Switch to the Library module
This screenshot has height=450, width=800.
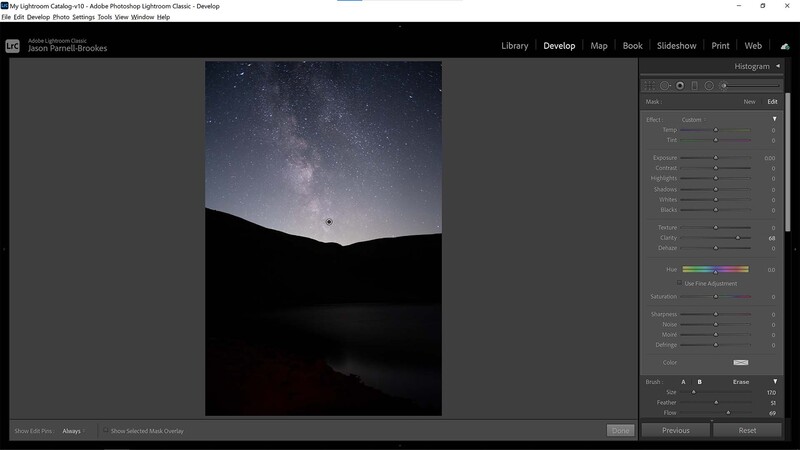[514, 46]
